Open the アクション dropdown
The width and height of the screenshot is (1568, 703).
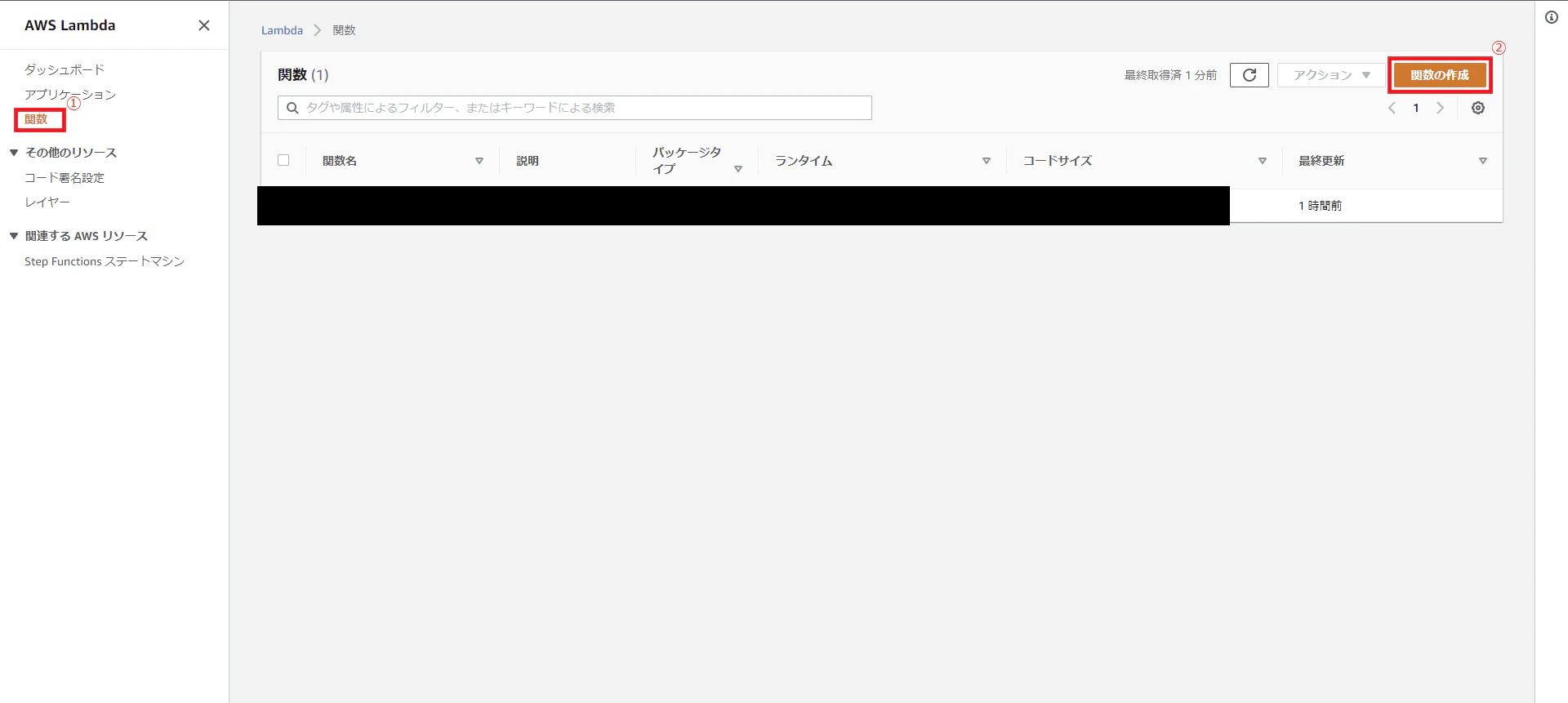1332,75
